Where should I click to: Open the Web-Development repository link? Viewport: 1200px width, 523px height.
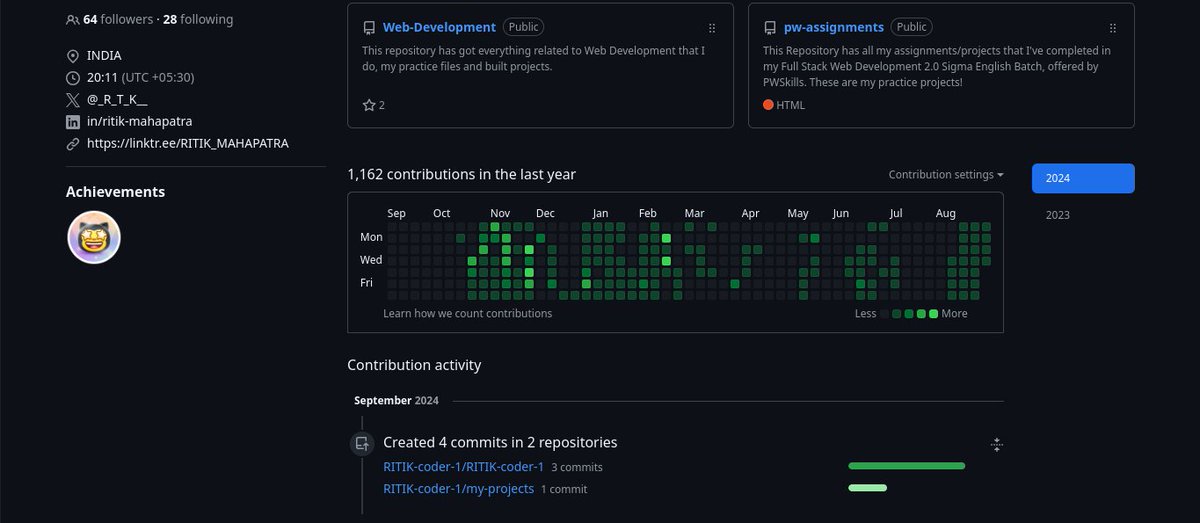coord(439,27)
